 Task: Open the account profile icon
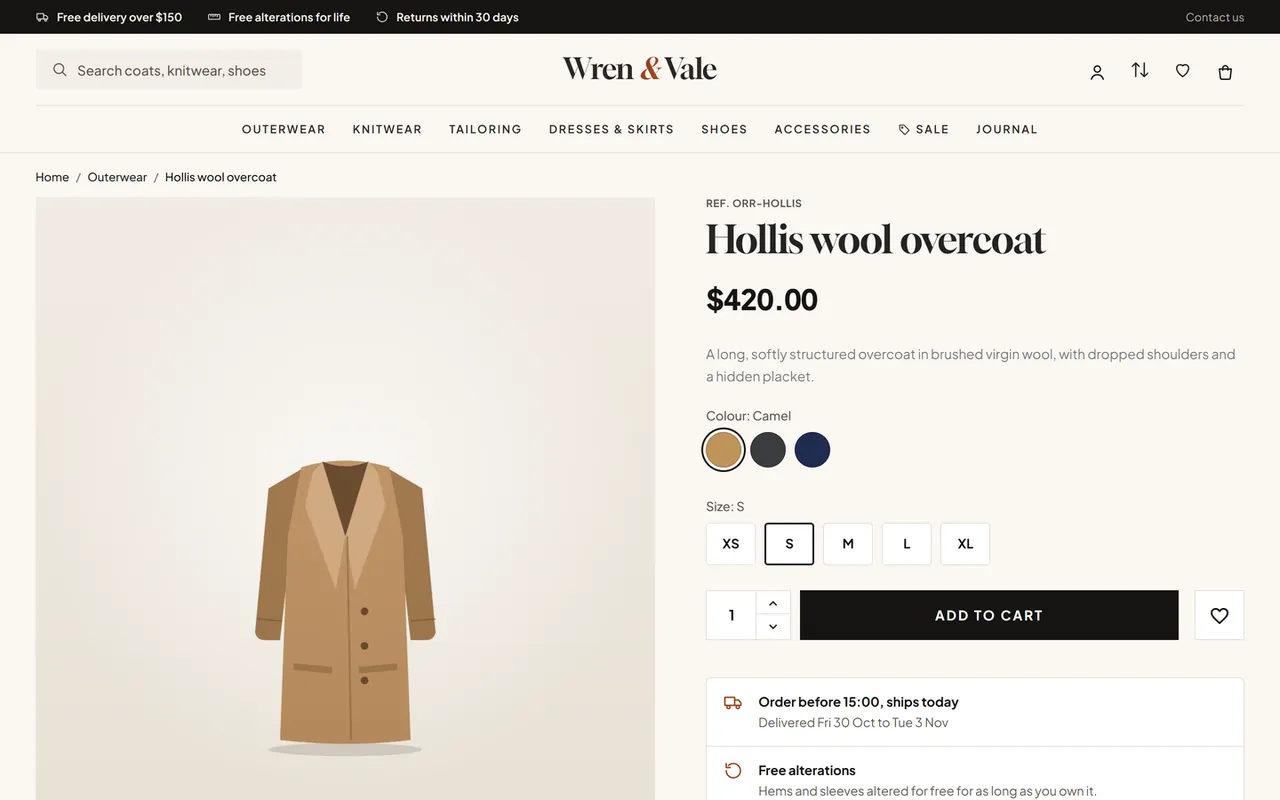tap(1097, 71)
